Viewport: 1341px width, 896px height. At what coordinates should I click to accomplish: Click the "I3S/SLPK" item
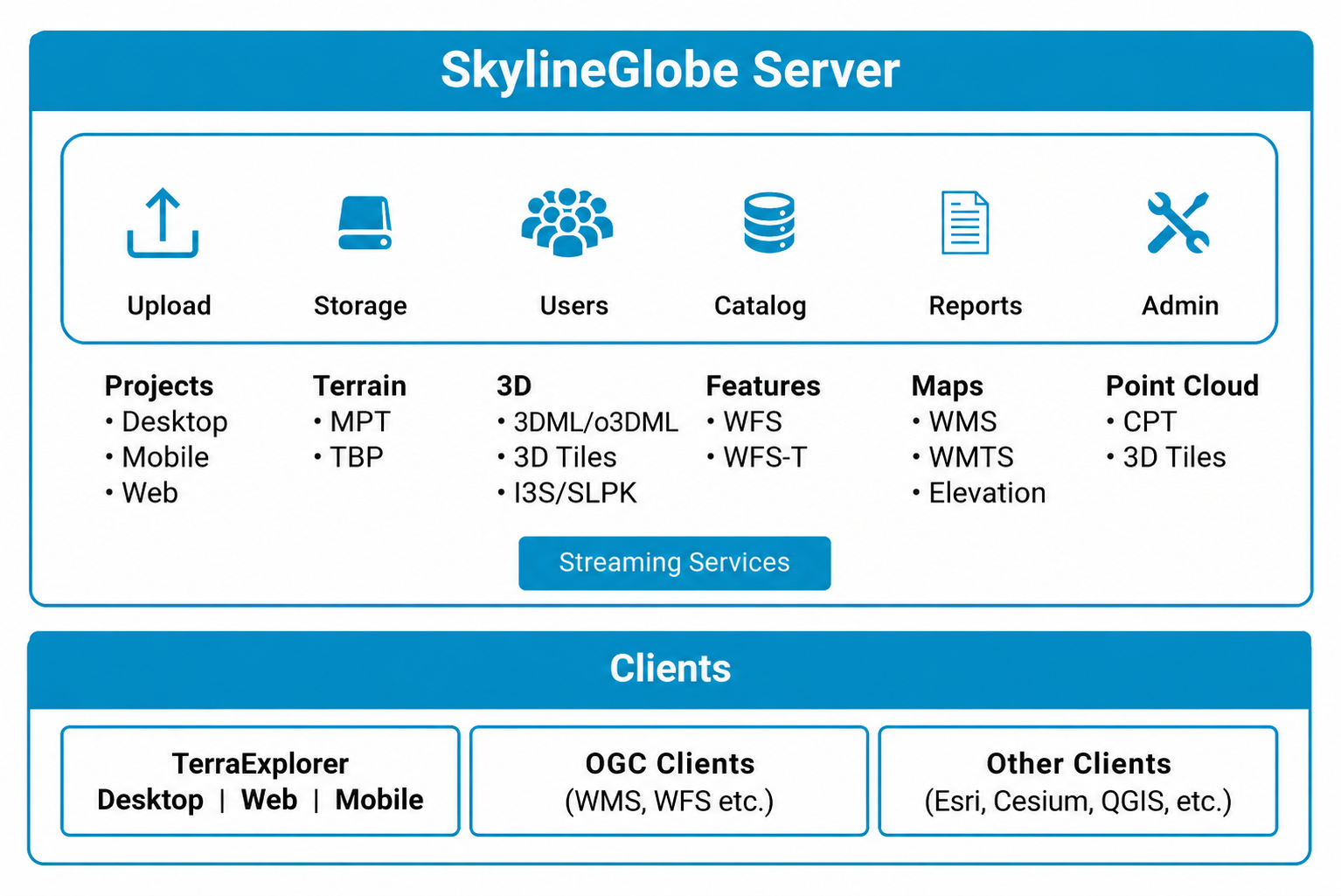coord(575,493)
